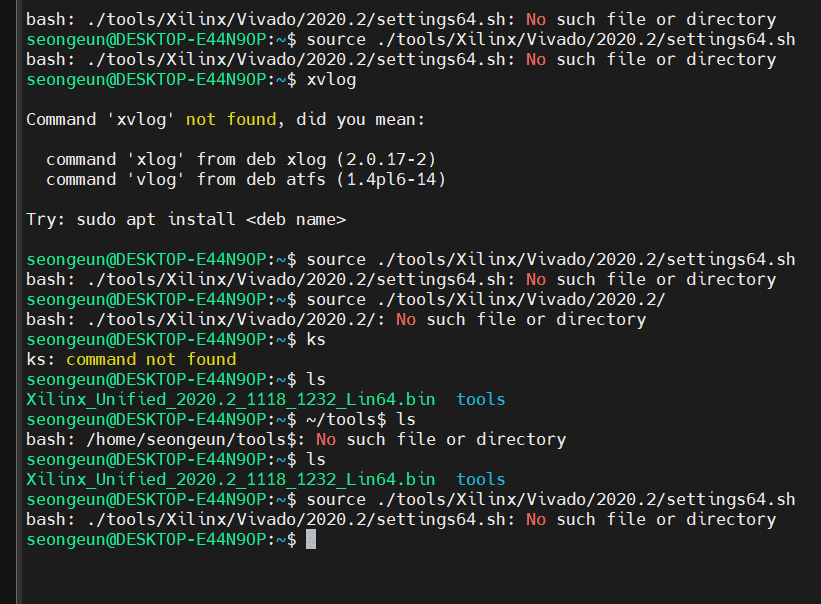Click the 'xlog' from deb xlog suggestion line
The image size is (821, 604).
[x=240, y=160]
